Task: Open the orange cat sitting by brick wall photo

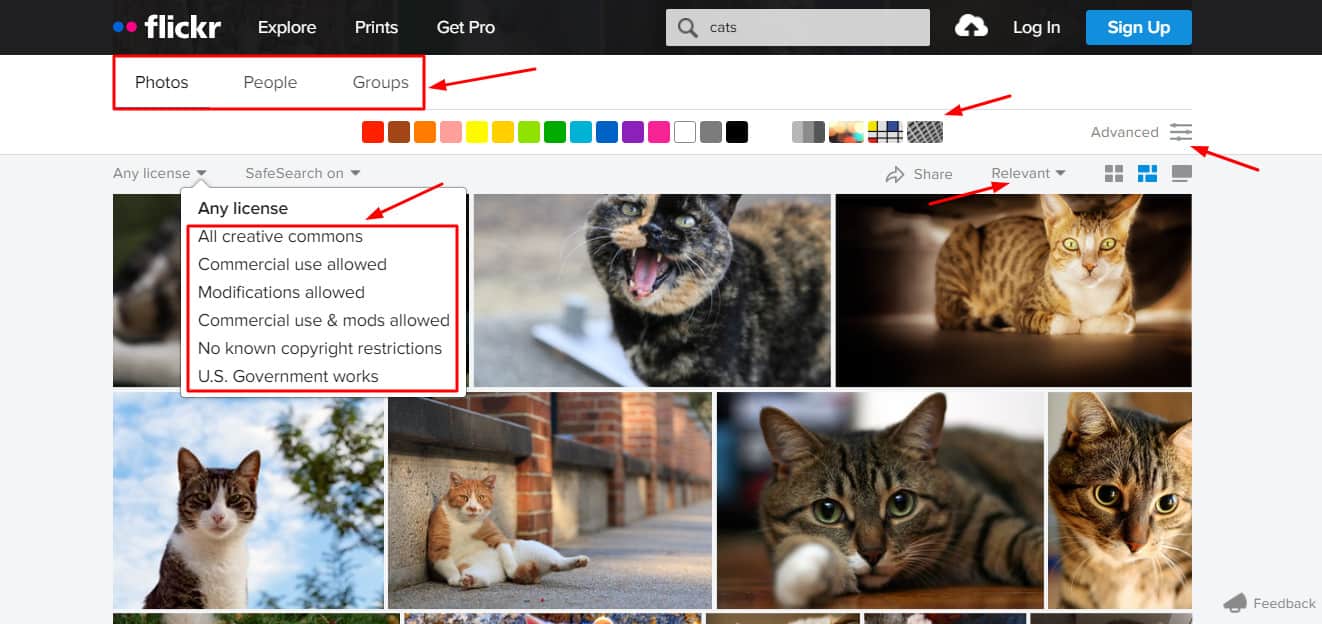Action: (550, 501)
